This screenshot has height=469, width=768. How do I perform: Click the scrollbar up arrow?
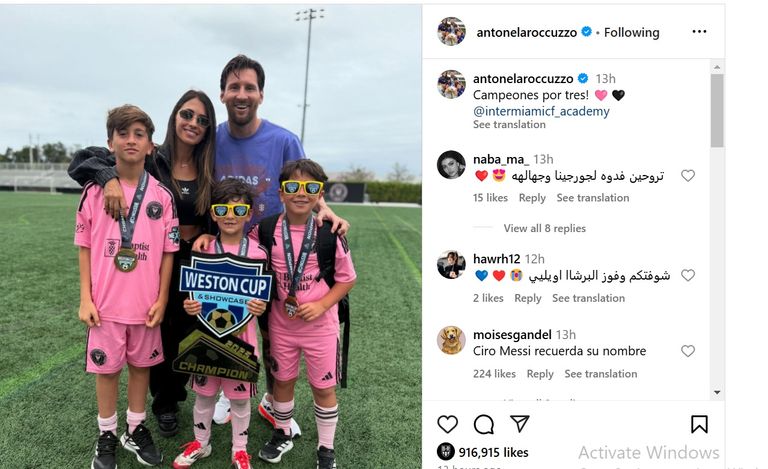(717, 67)
